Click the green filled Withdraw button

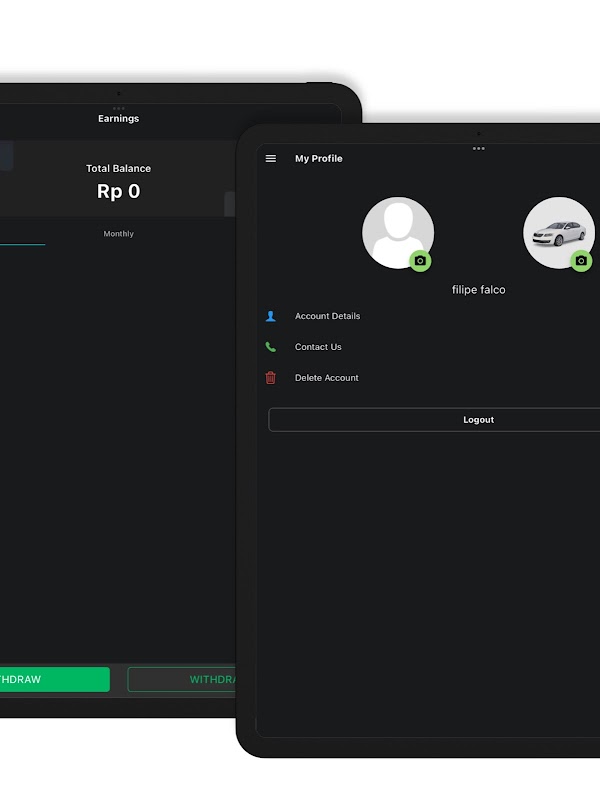[x=55, y=680]
